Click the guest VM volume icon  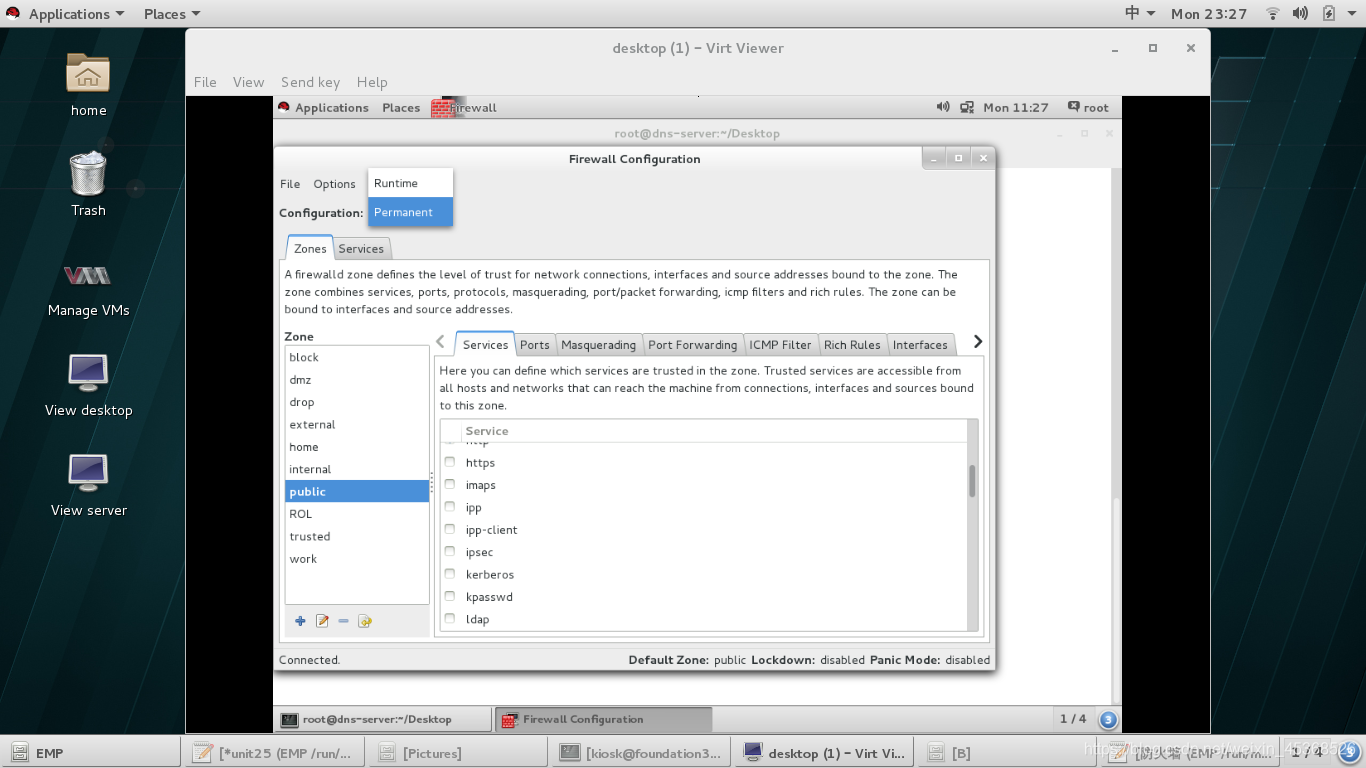point(943,107)
